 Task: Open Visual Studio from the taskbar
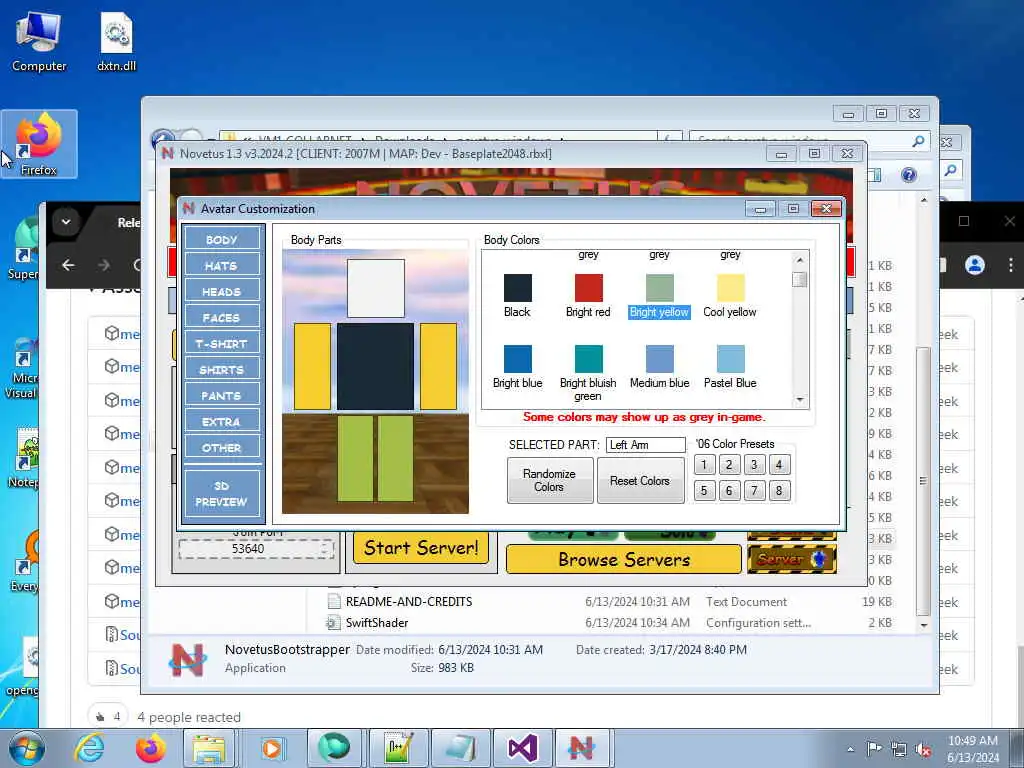click(x=522, y=748)
